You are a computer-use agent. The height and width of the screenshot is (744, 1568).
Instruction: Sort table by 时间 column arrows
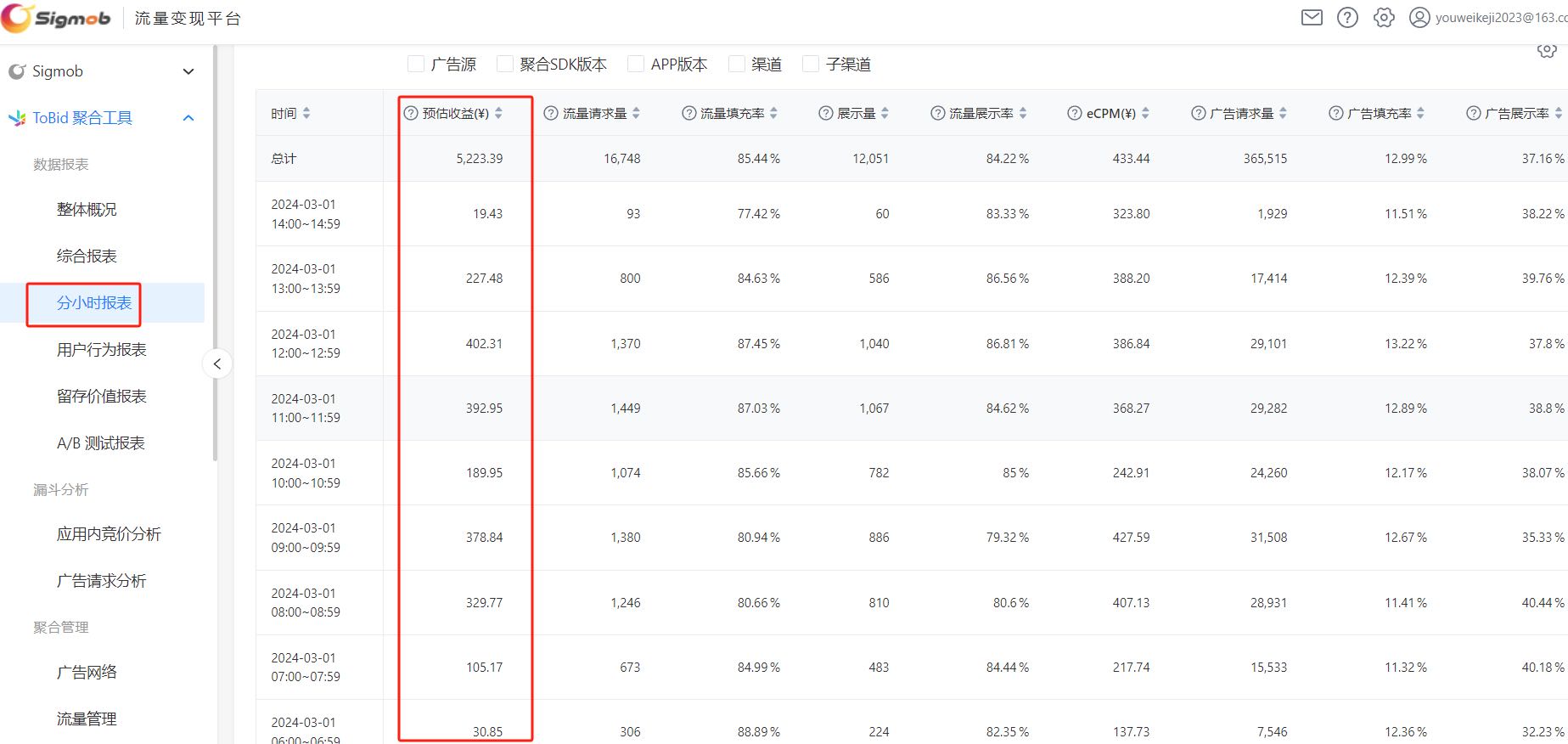[306, 114]
